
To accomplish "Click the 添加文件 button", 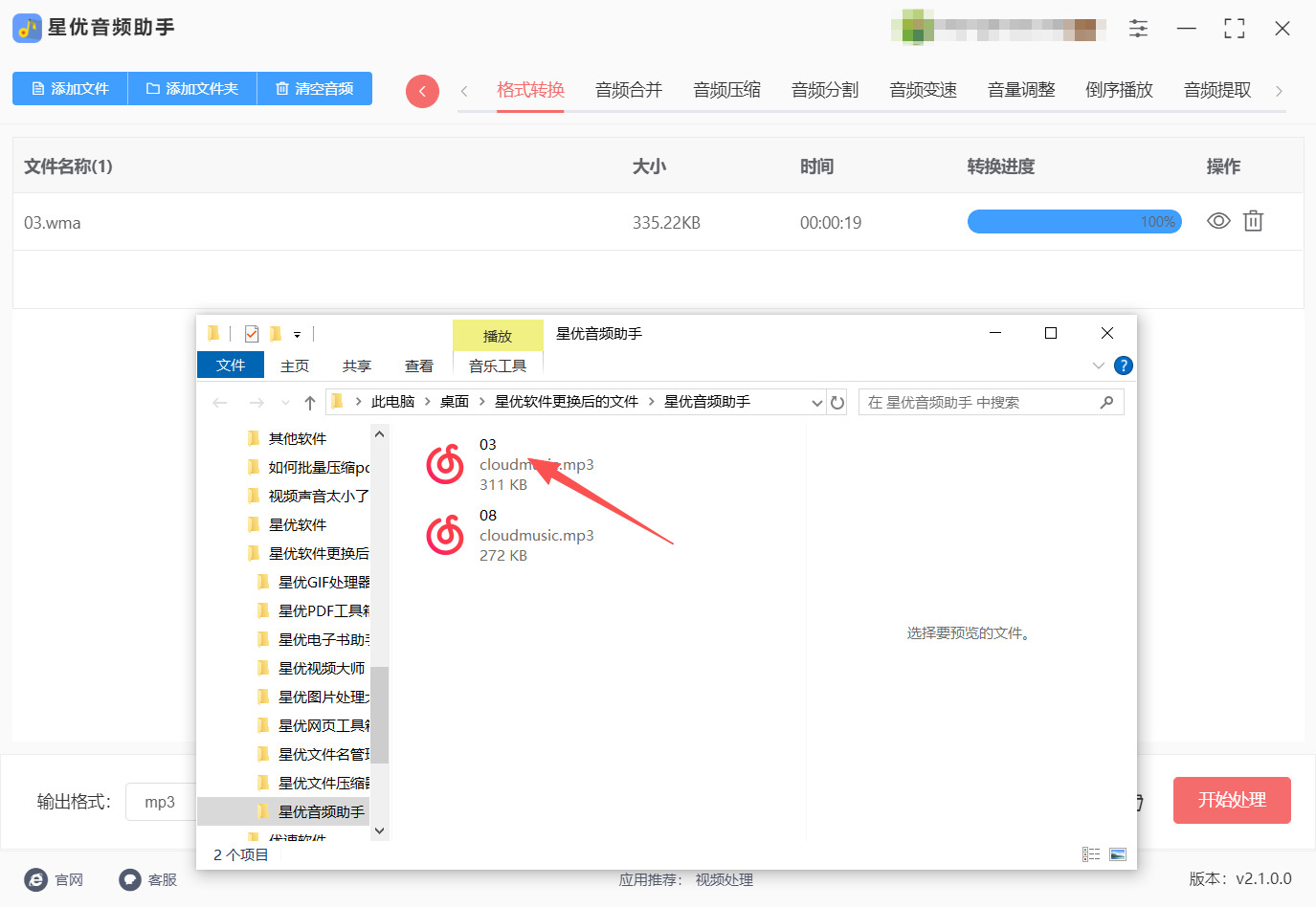I will [x=70, y=88].
